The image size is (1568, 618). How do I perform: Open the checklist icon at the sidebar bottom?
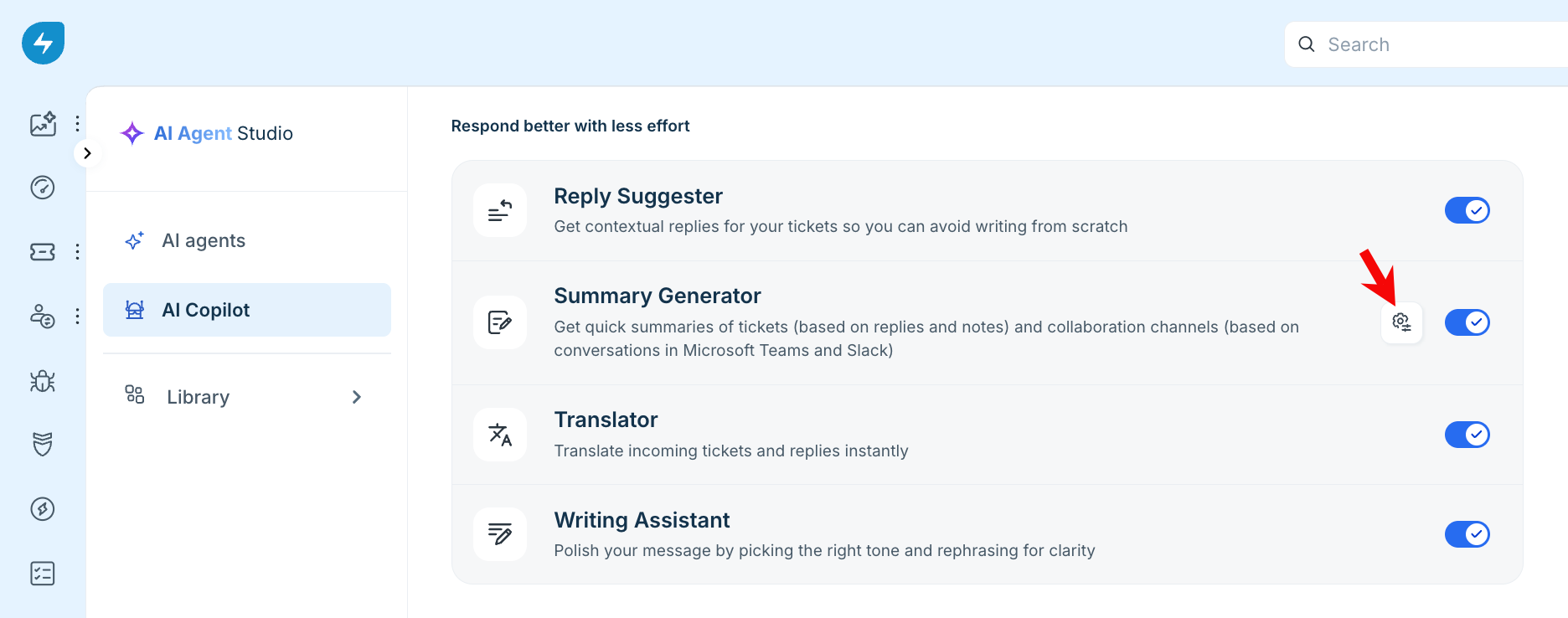point(43,574)
